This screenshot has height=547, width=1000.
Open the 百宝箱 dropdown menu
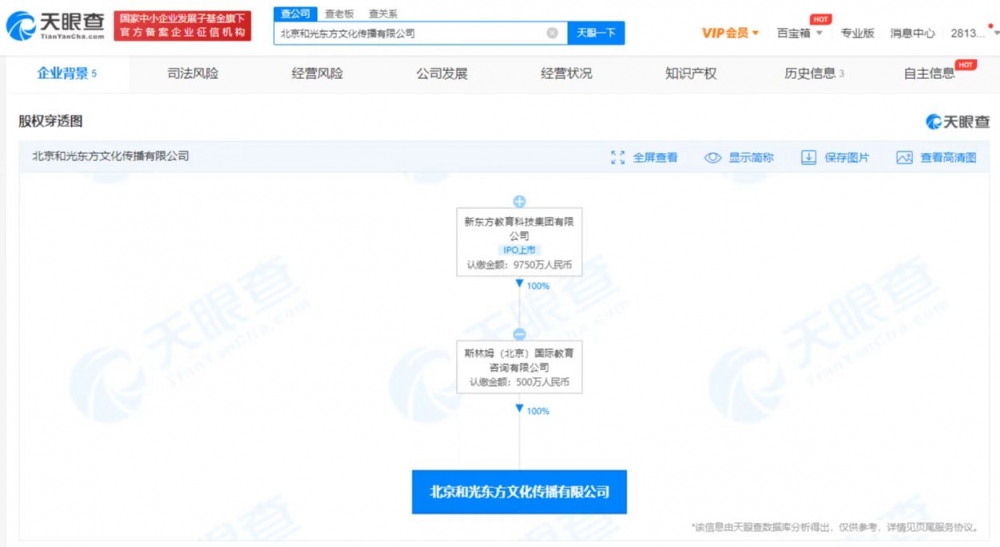coord(800,33)
